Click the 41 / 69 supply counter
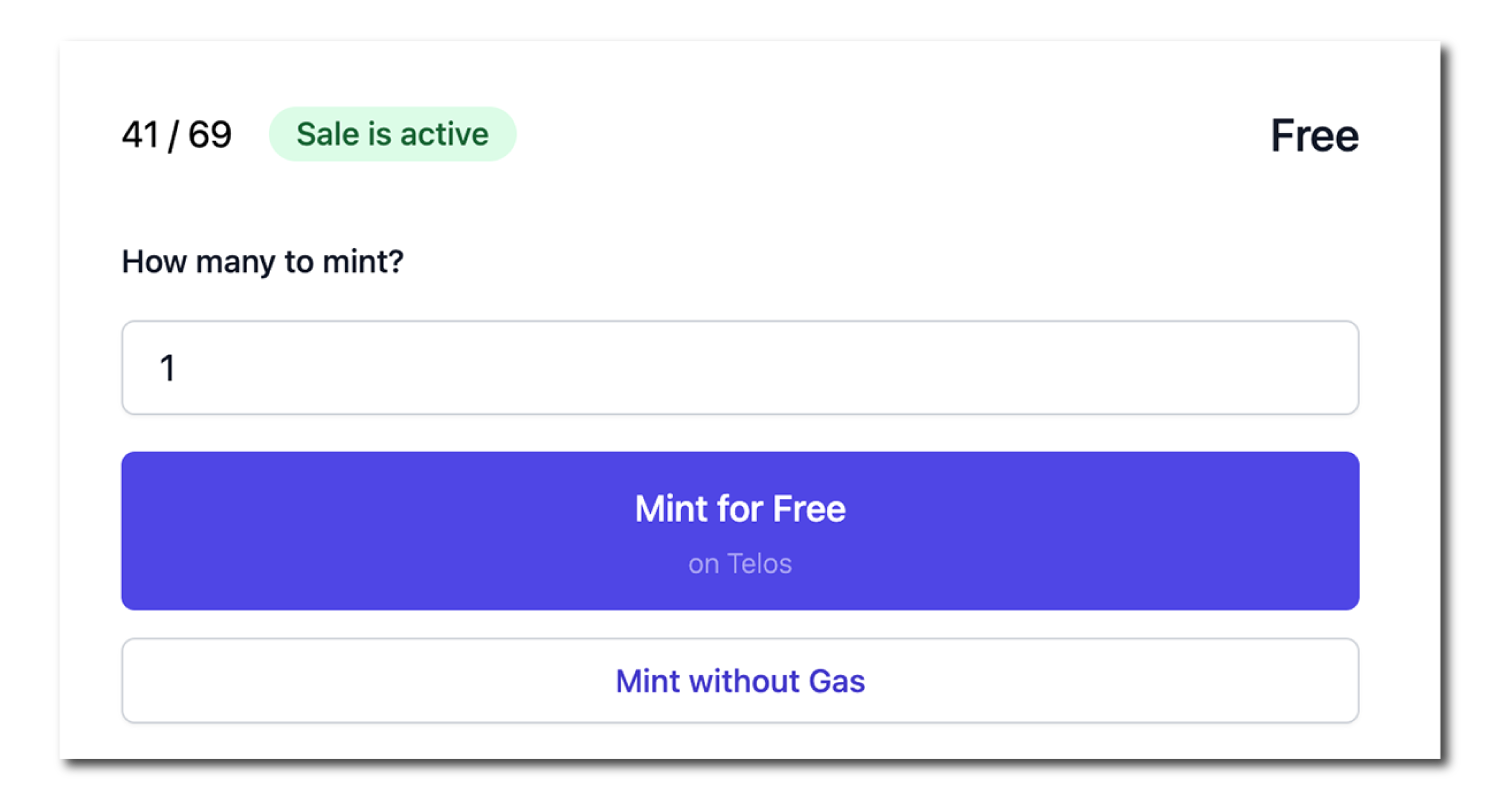This screenshot has height=800, width=1500. tap(176, 134)
